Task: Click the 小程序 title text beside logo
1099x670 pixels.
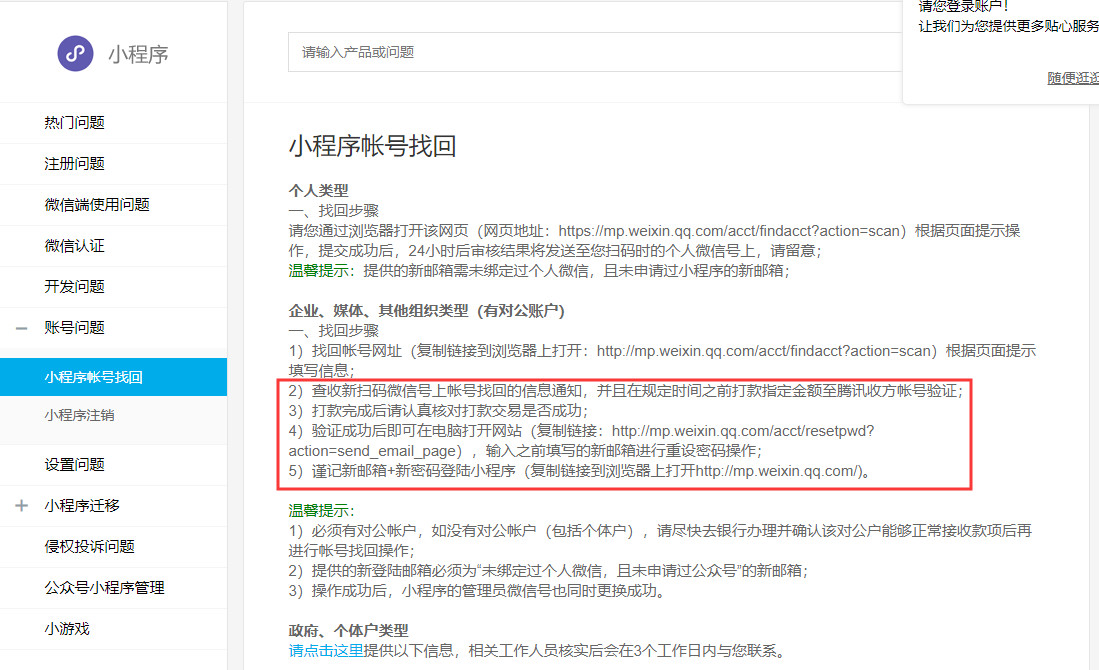Action: point(138,54)
